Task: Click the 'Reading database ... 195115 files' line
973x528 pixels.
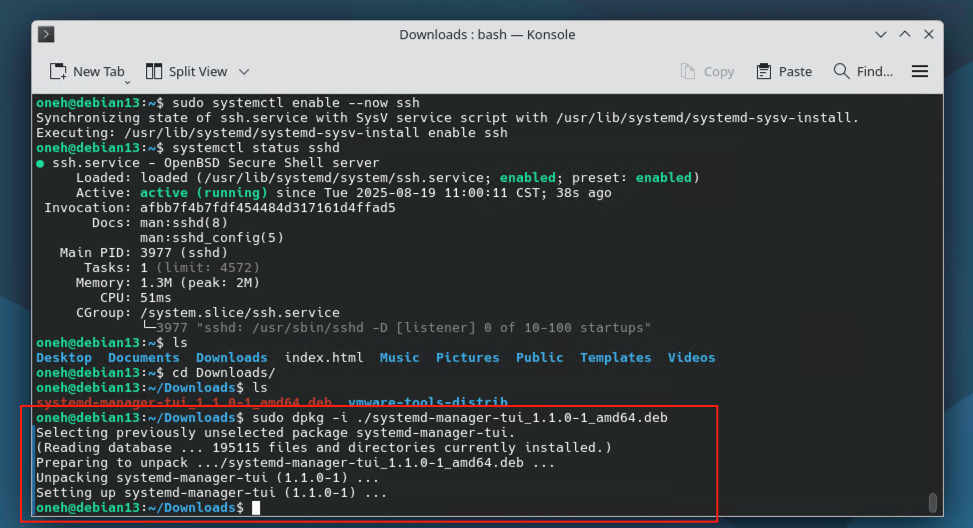Action: [x=324, y=447]
